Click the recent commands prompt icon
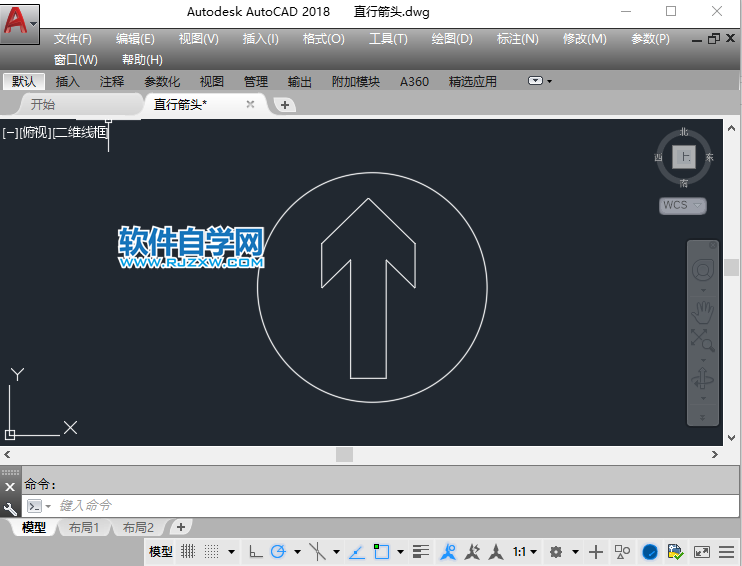The height and width of the screenshot is (566, 742). click(35, 506)
